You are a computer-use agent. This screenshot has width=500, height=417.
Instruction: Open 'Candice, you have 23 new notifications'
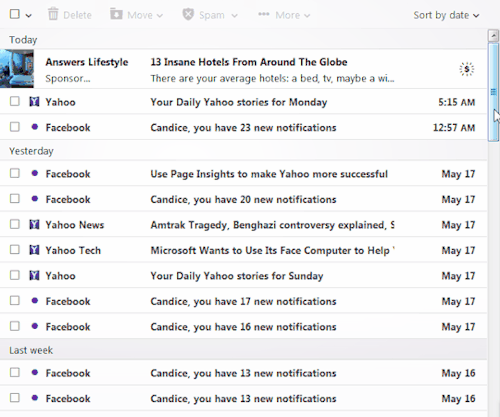243,128
